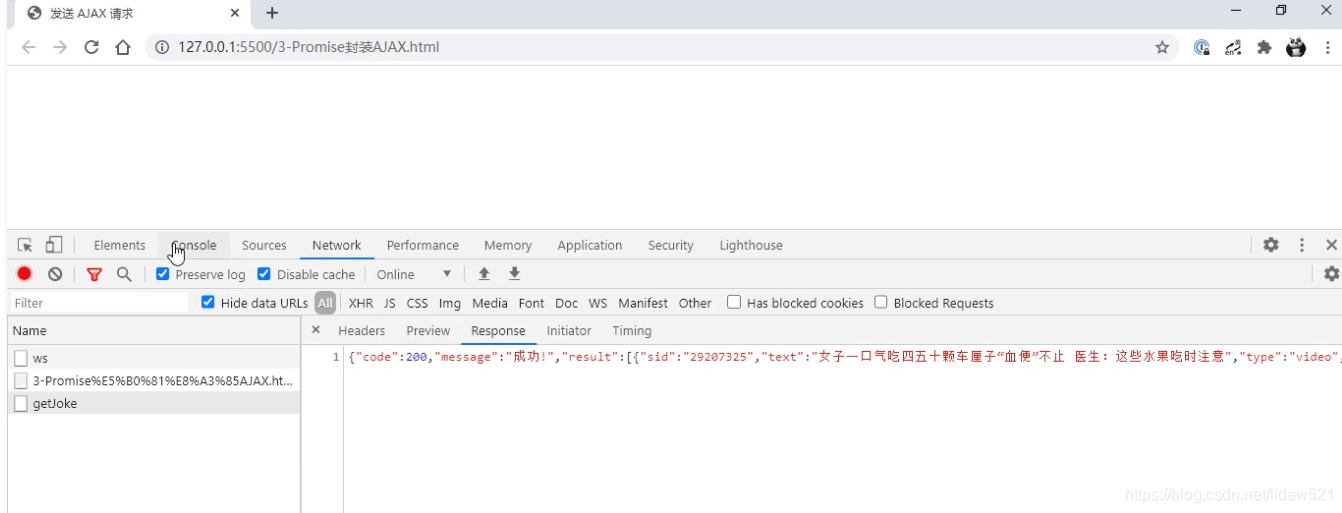Screen dimensions: 1342x513
Task: Close the 发送 AJAX 请求 tab
Action: 235,13
